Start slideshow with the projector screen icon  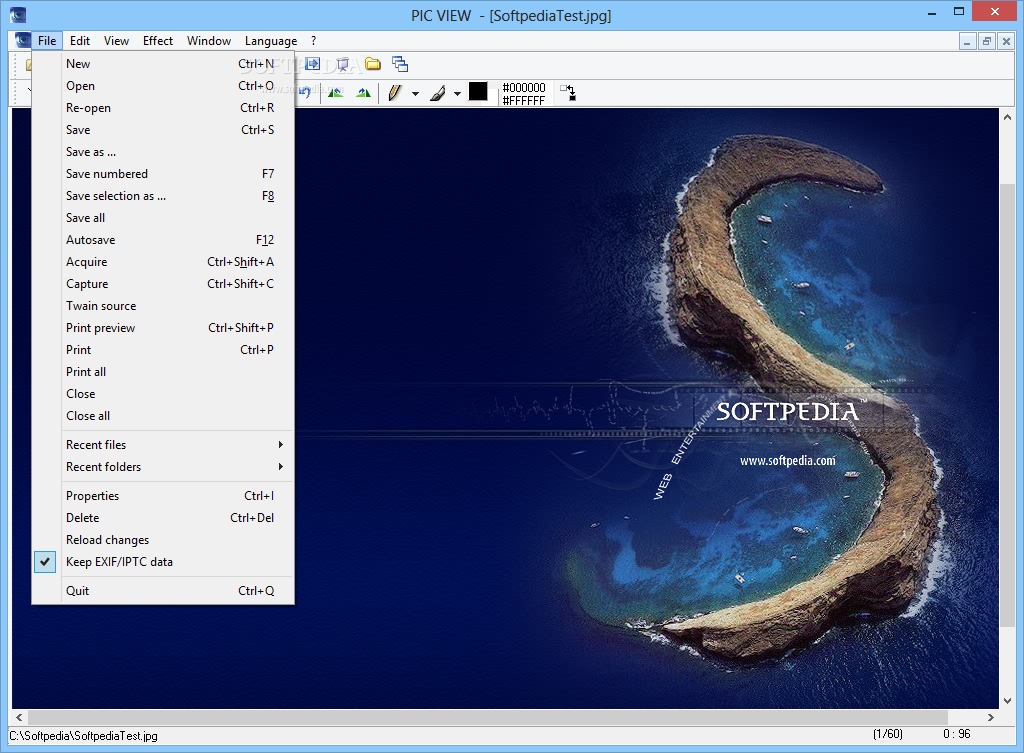tap(342, 64)
